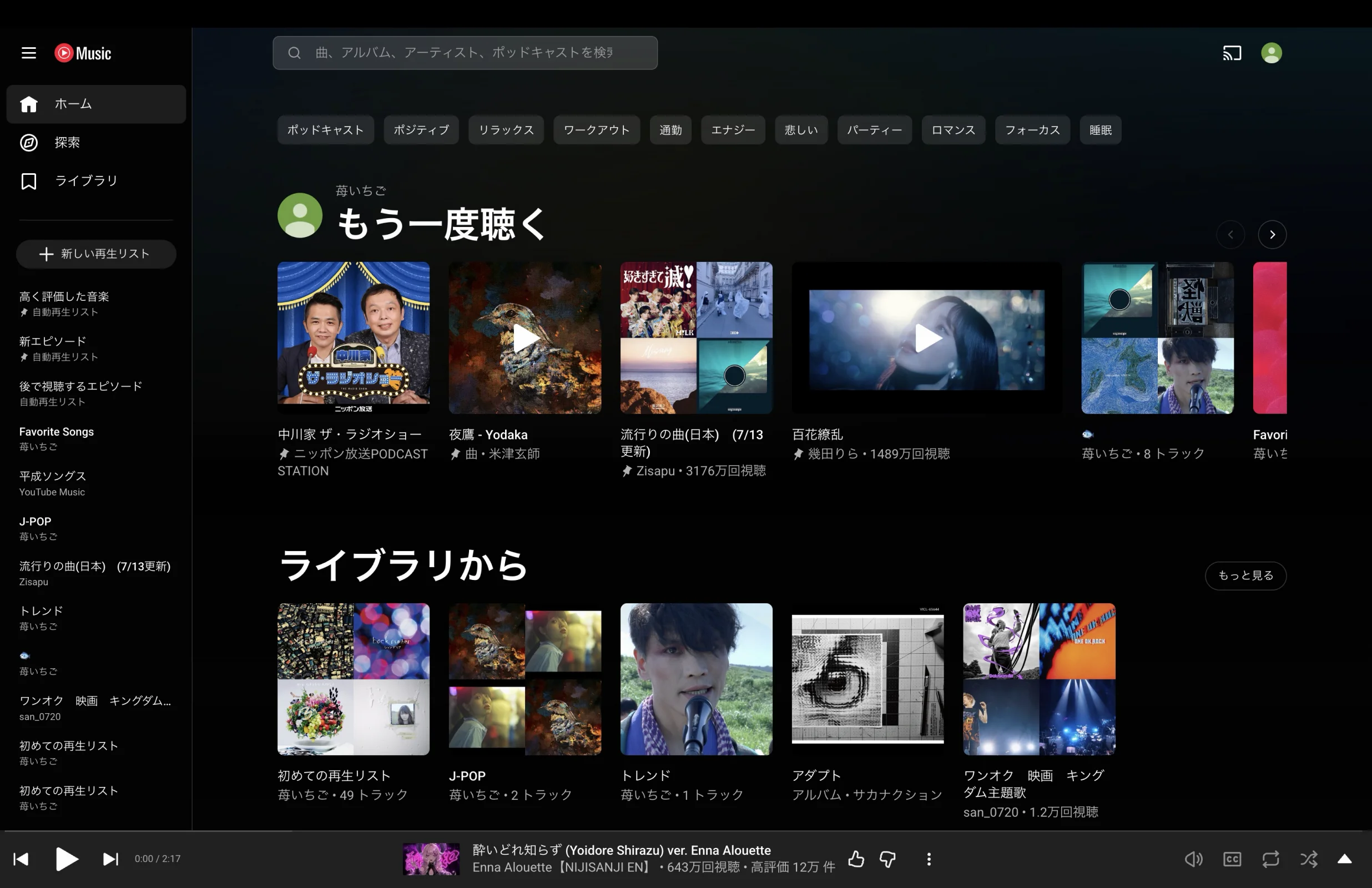Select the パーティー chip
The width and height of the screenshot is (1372, 888).
click(875, 130)
